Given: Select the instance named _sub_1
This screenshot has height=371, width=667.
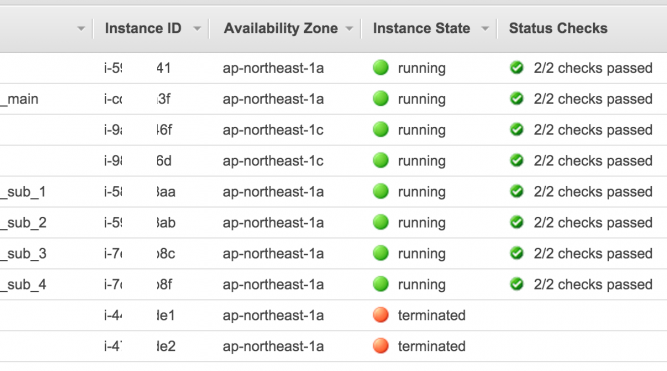Looking at the screenshot, I should pyautogui.click(x=23, y=192).
